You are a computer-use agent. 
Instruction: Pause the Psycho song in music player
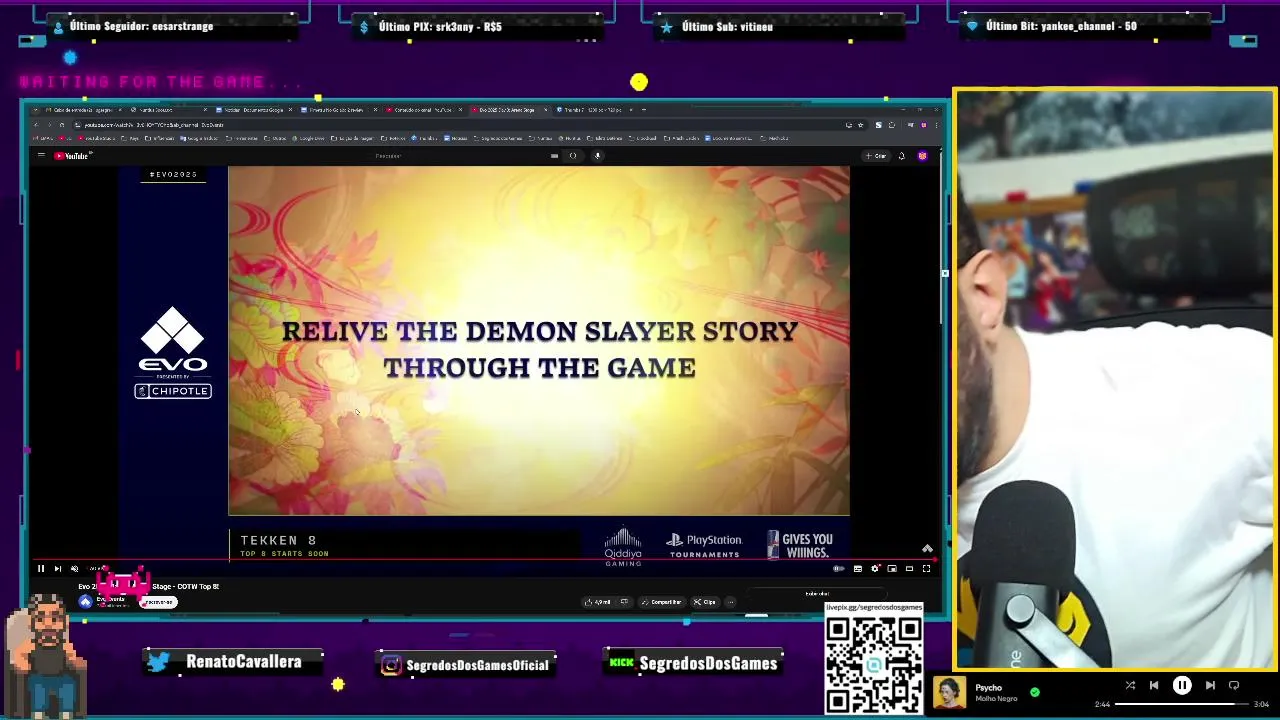[1182, 686]
